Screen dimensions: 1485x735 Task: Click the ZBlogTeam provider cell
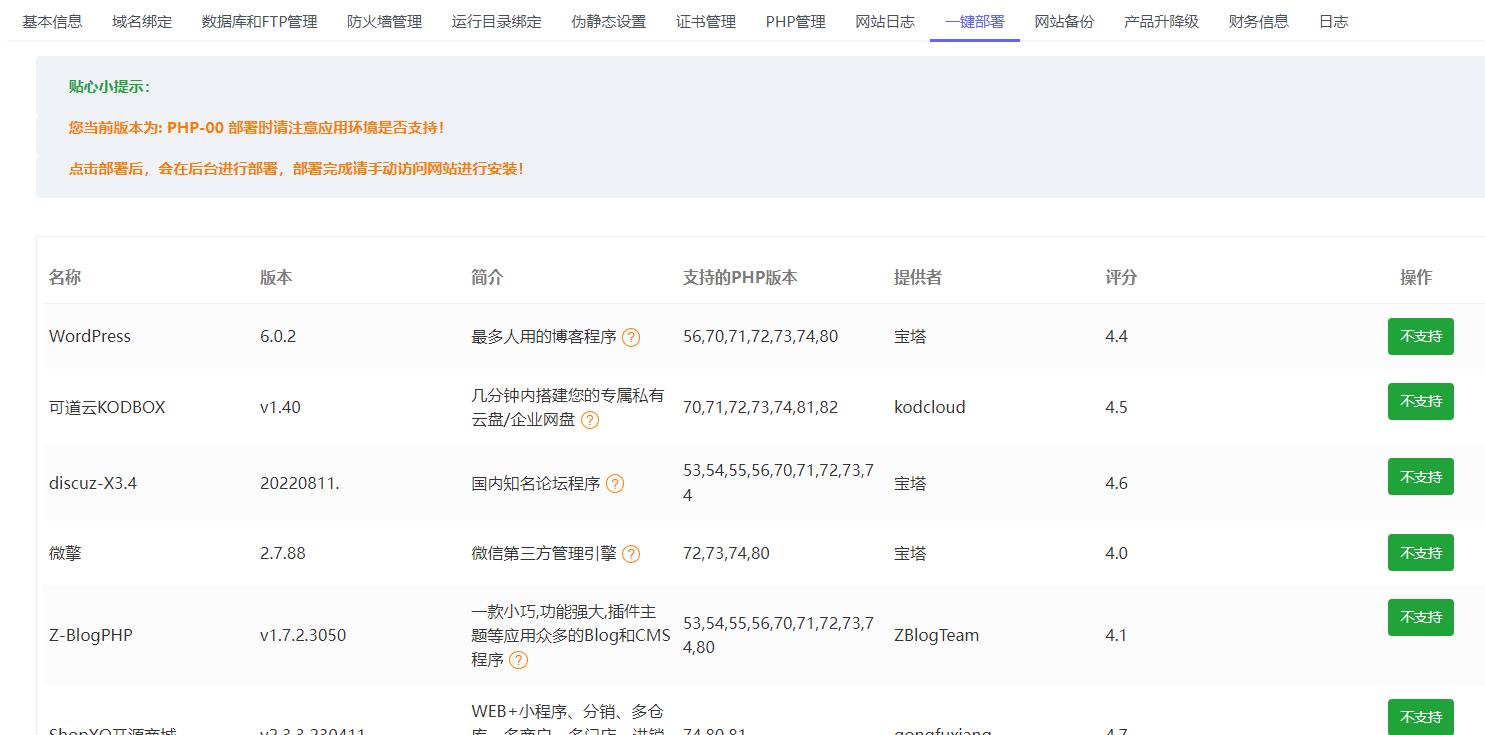pos(937,635)
